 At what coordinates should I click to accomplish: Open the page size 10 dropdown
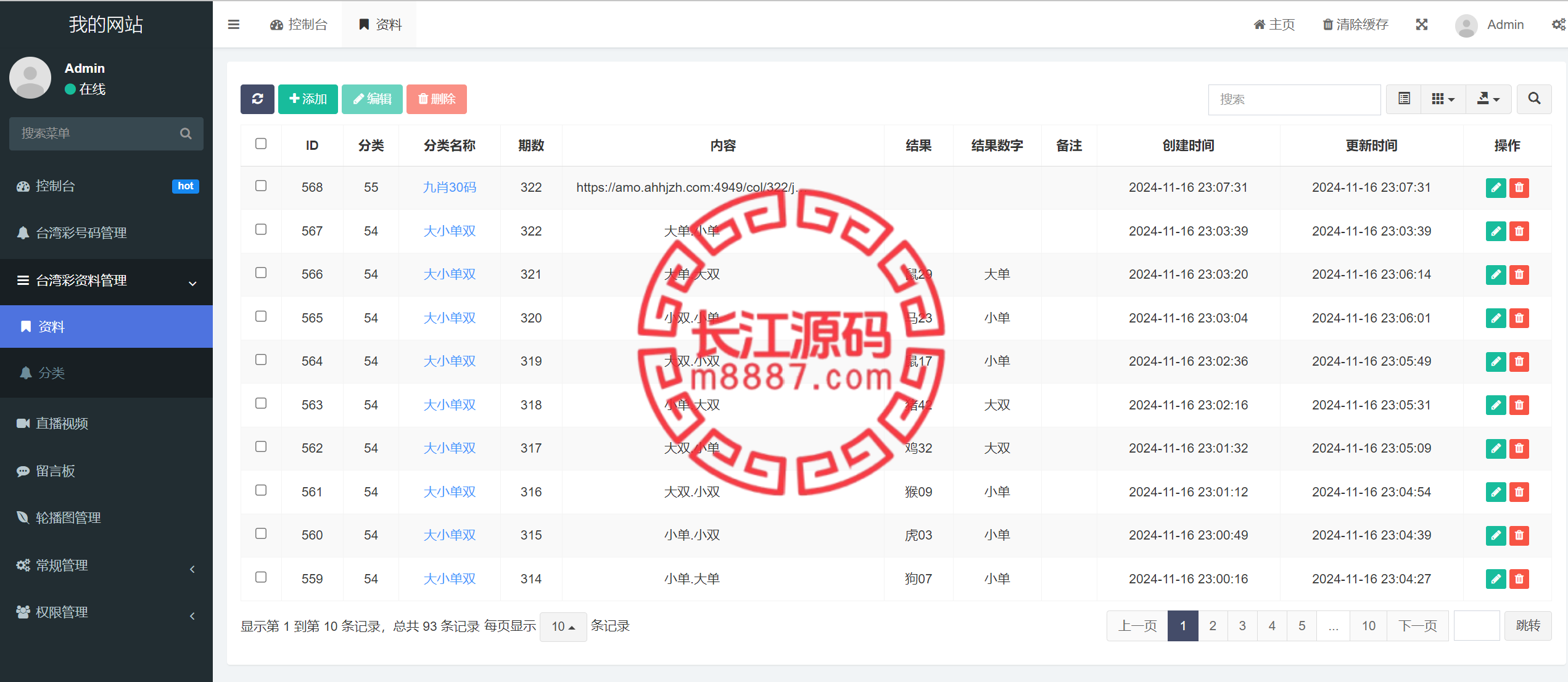[563, 627]
